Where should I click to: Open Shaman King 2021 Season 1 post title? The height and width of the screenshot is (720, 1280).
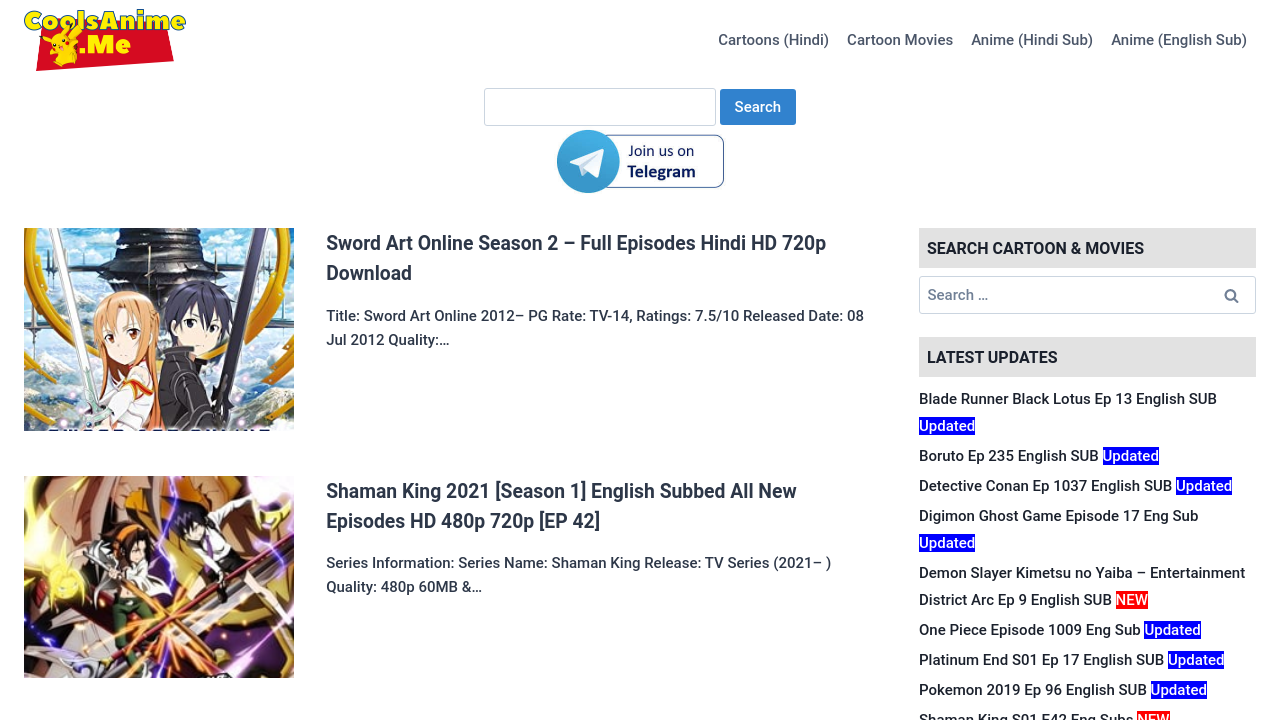561,506
